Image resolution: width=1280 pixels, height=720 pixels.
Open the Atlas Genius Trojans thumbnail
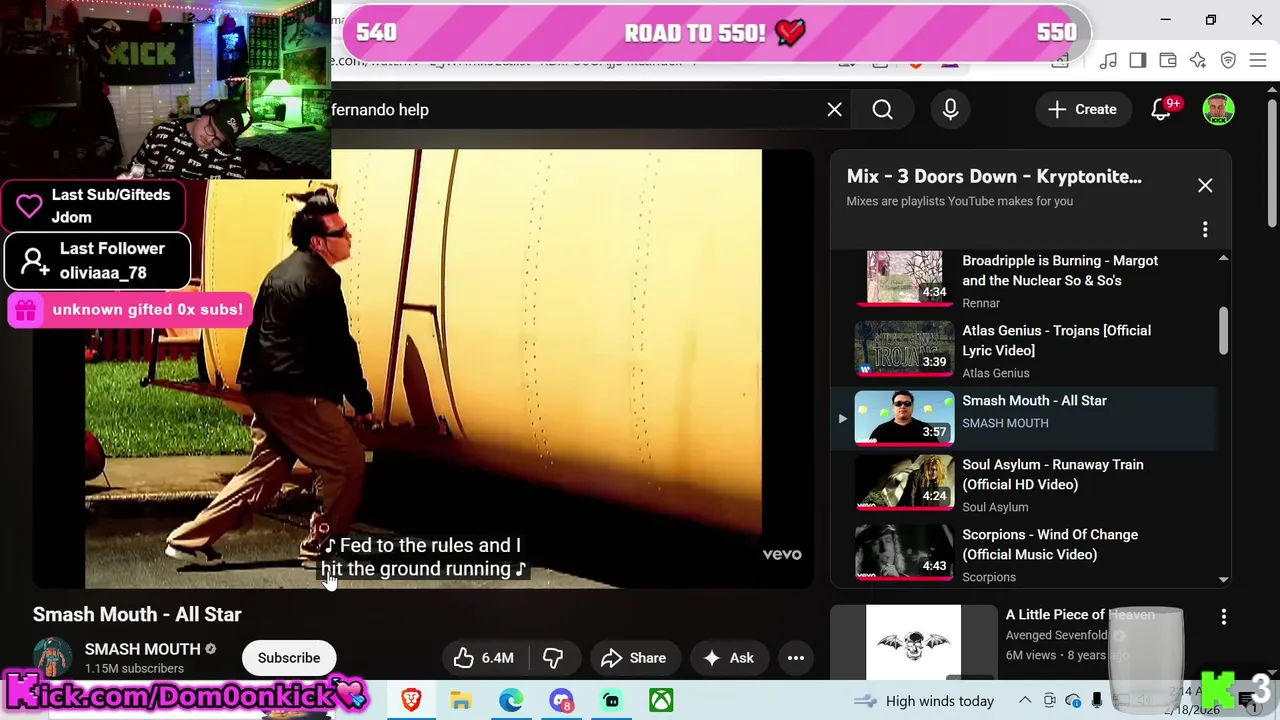(904, 348)
